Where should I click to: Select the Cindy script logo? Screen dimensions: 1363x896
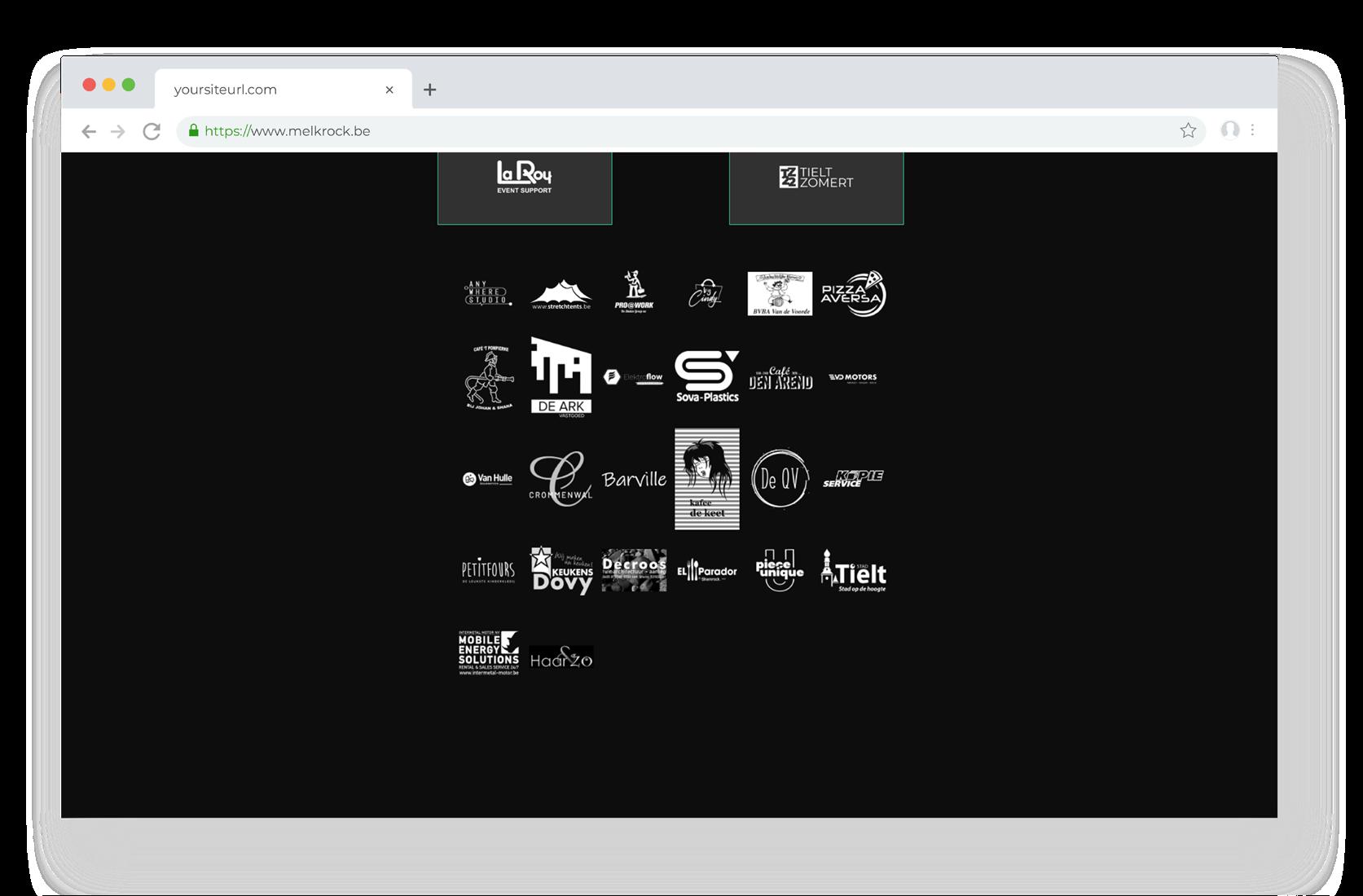(x=706, y=293)
